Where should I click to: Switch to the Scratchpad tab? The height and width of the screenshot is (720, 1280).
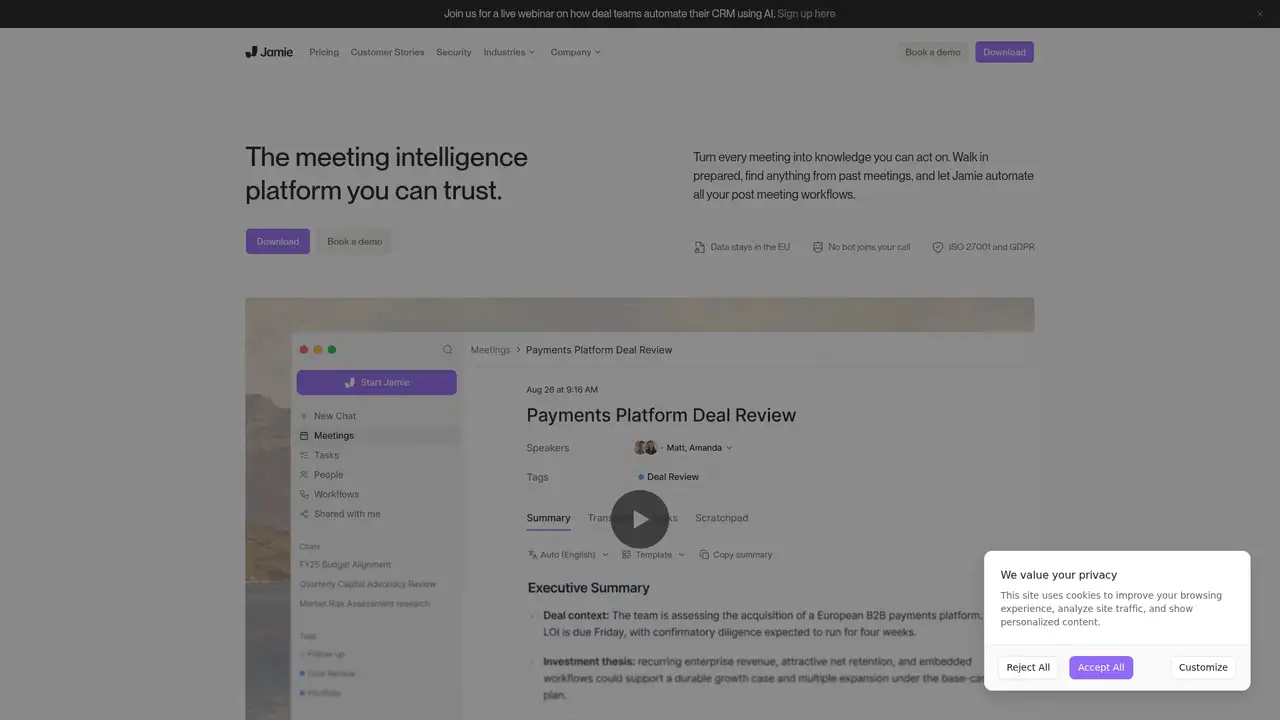click(x=722, y=518)
